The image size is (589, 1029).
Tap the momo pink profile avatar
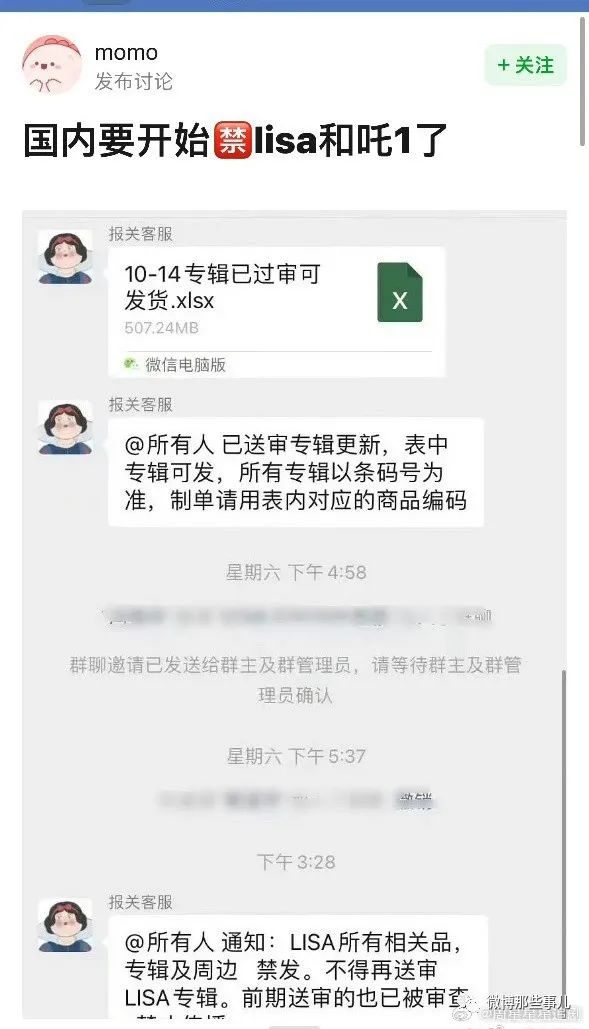coord(52,64)
